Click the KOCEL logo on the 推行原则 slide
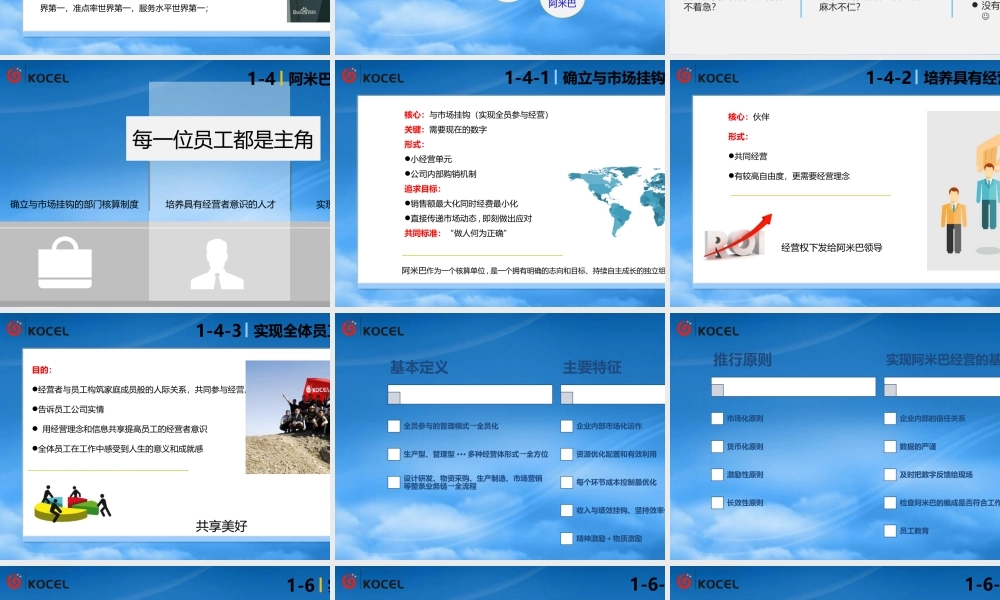The height and width of the screenshot is (600, 1000). (x=708, y=330)
